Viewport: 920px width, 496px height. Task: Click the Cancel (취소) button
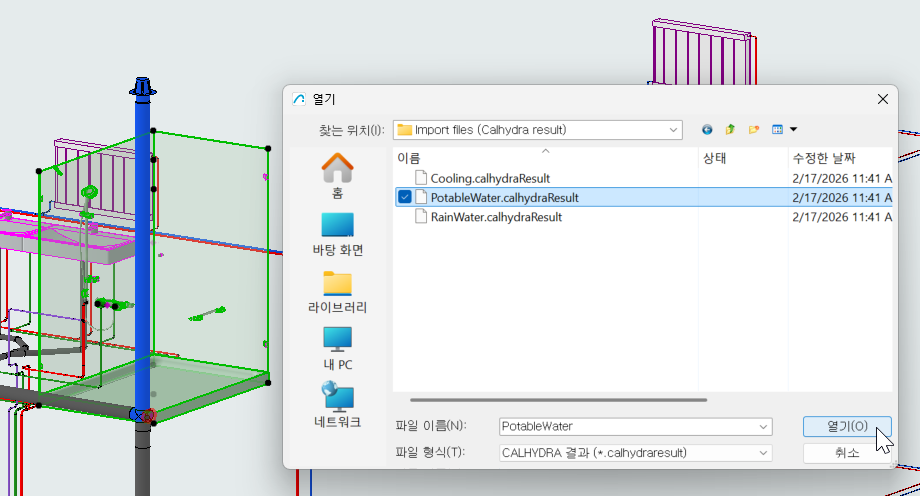pyautogui.click(x=847, y=453)
